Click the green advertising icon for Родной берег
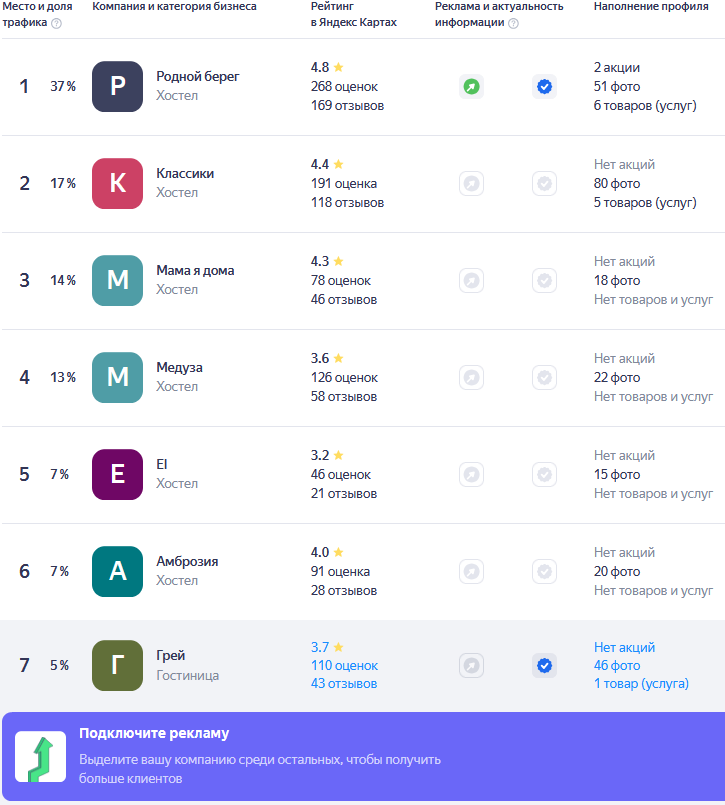725x805 pixels. 471,86
